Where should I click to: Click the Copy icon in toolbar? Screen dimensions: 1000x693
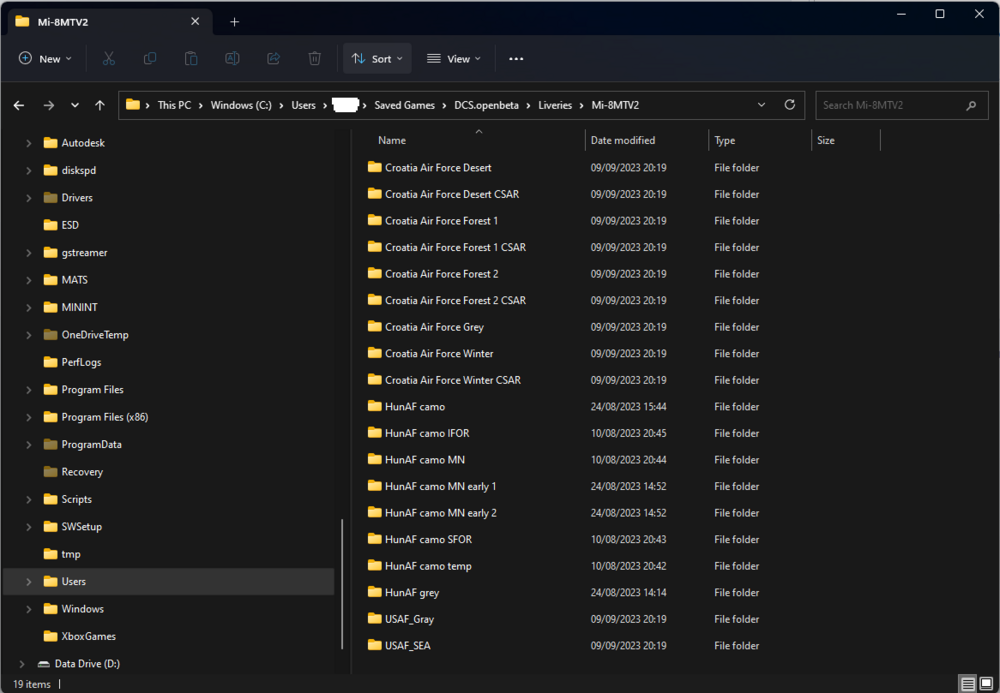(150, 59)
